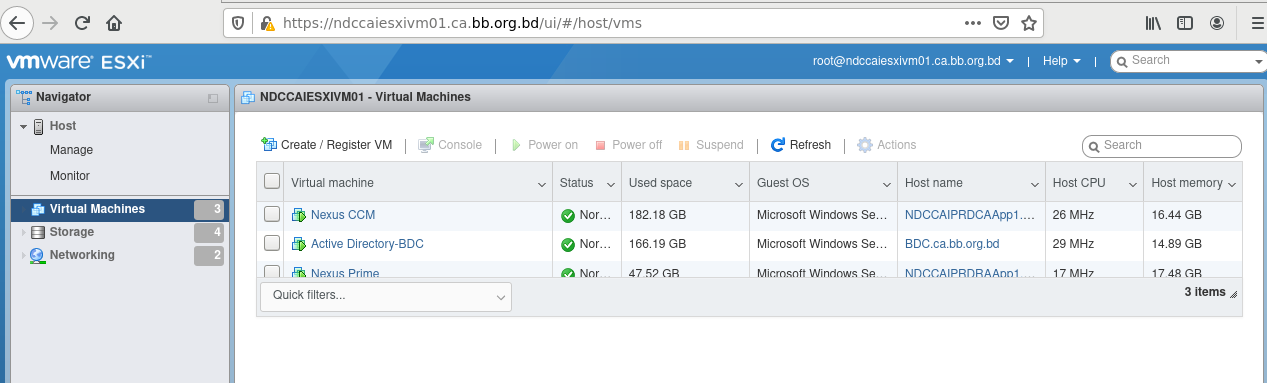Screen dimensions: 1267x383
Task: Click the Power off button
Action: [x=628, y=145]
